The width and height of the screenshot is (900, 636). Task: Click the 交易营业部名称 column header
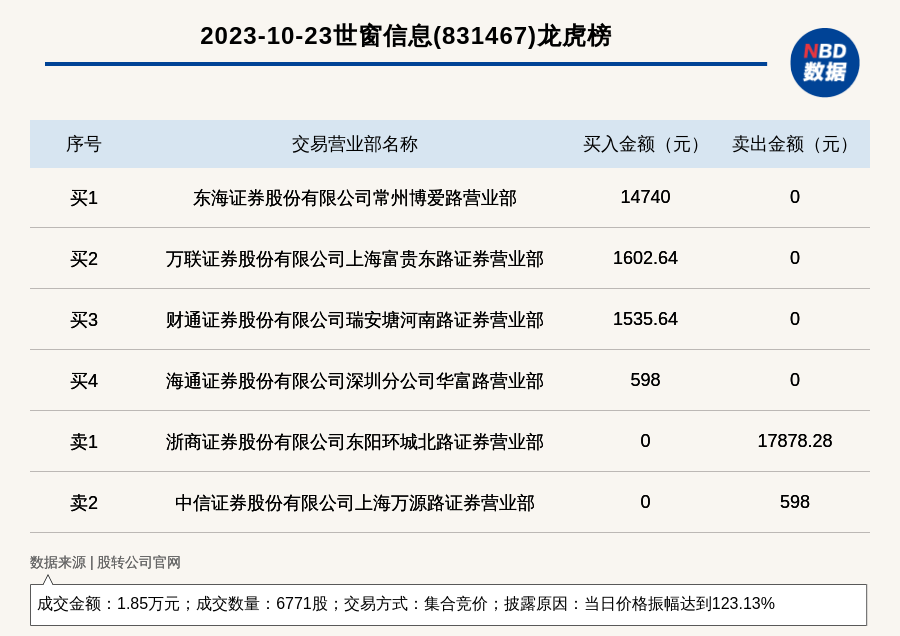click(x=355, y=144)
